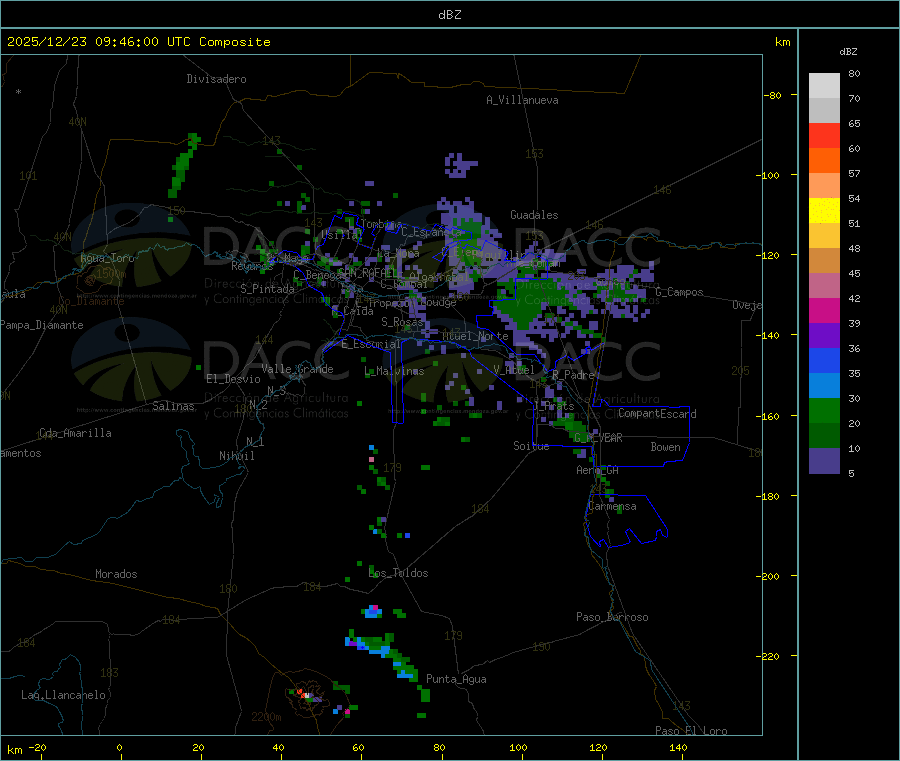Select the red 65 dBZ legend swatch
Image resolution: width=900 pixels, height=761 pixels.
[x=824, y=135]
